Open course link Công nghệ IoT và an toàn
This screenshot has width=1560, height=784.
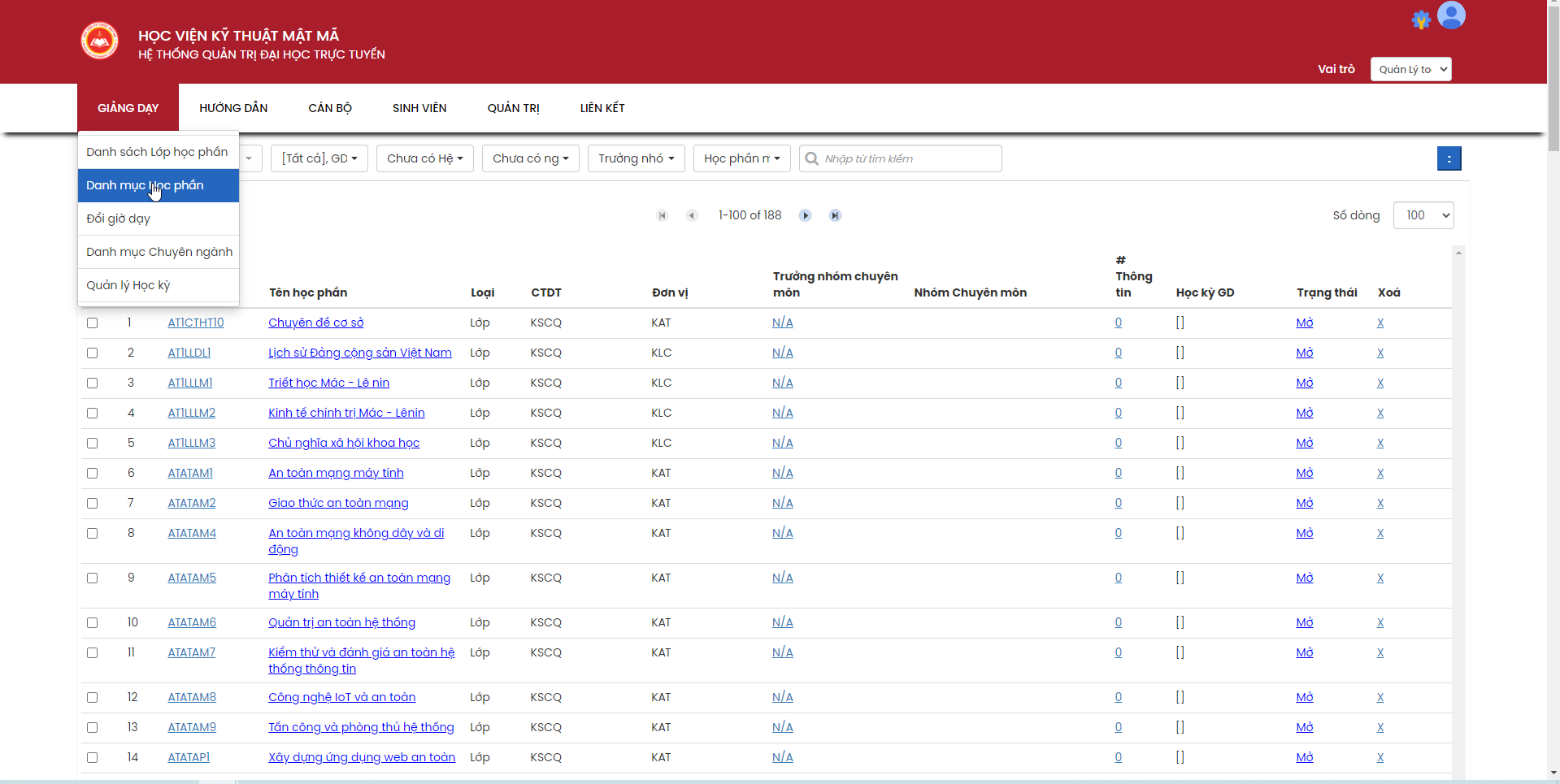[342, 697]
